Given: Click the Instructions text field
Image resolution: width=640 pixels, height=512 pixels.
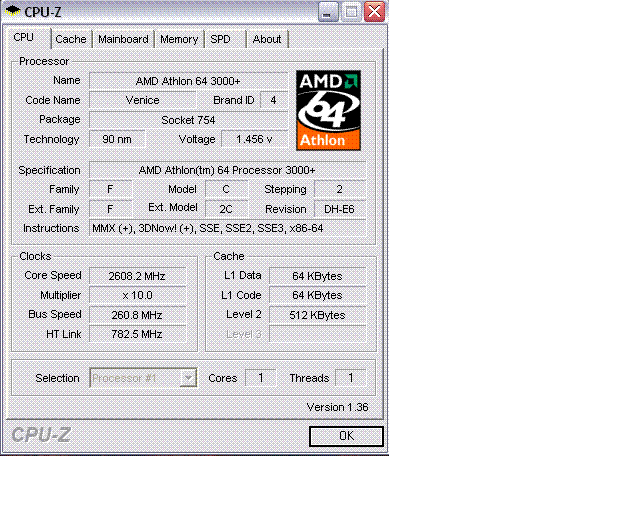Looking at the screenshot, I should (227, 228).
